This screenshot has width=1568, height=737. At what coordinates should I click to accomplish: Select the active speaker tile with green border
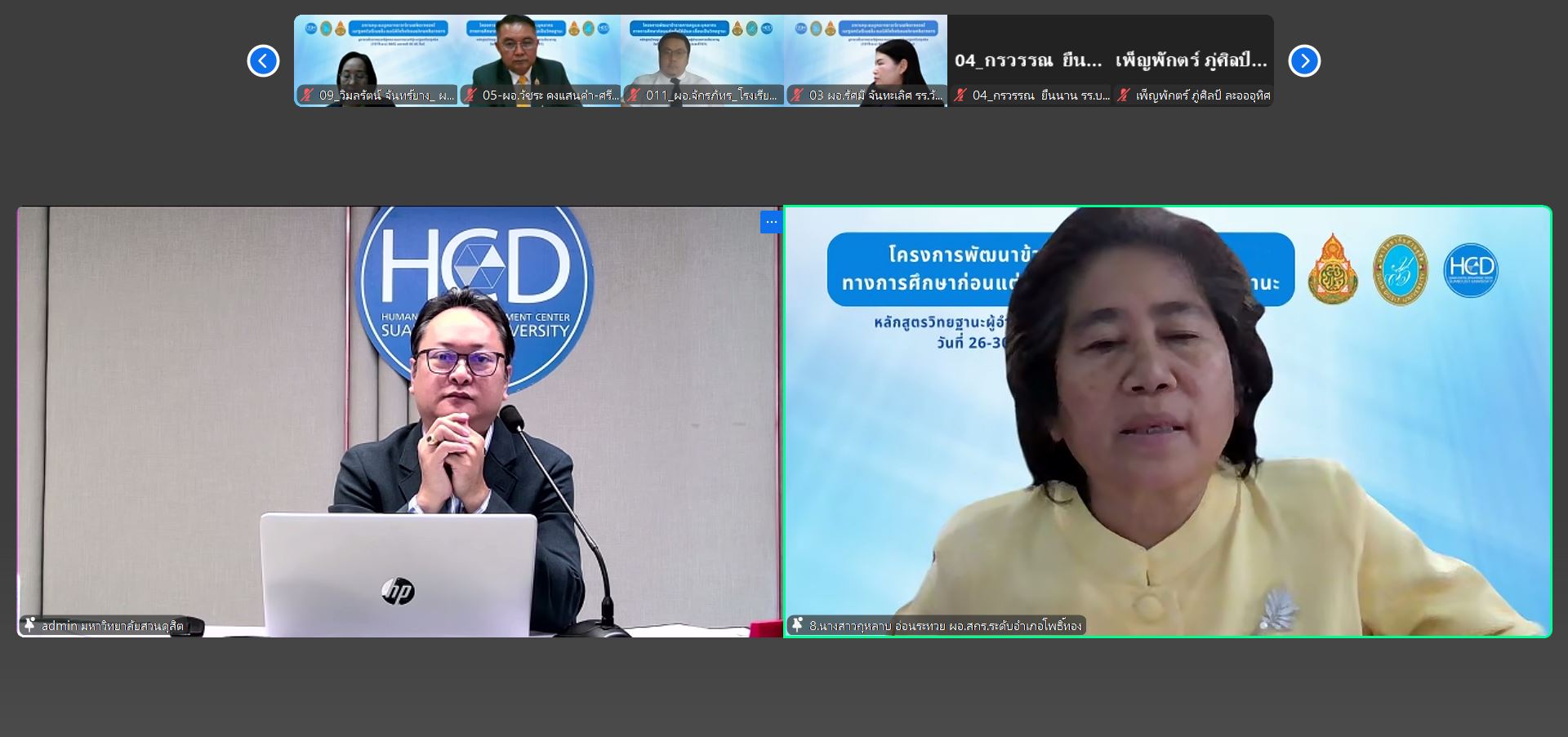1168,421
